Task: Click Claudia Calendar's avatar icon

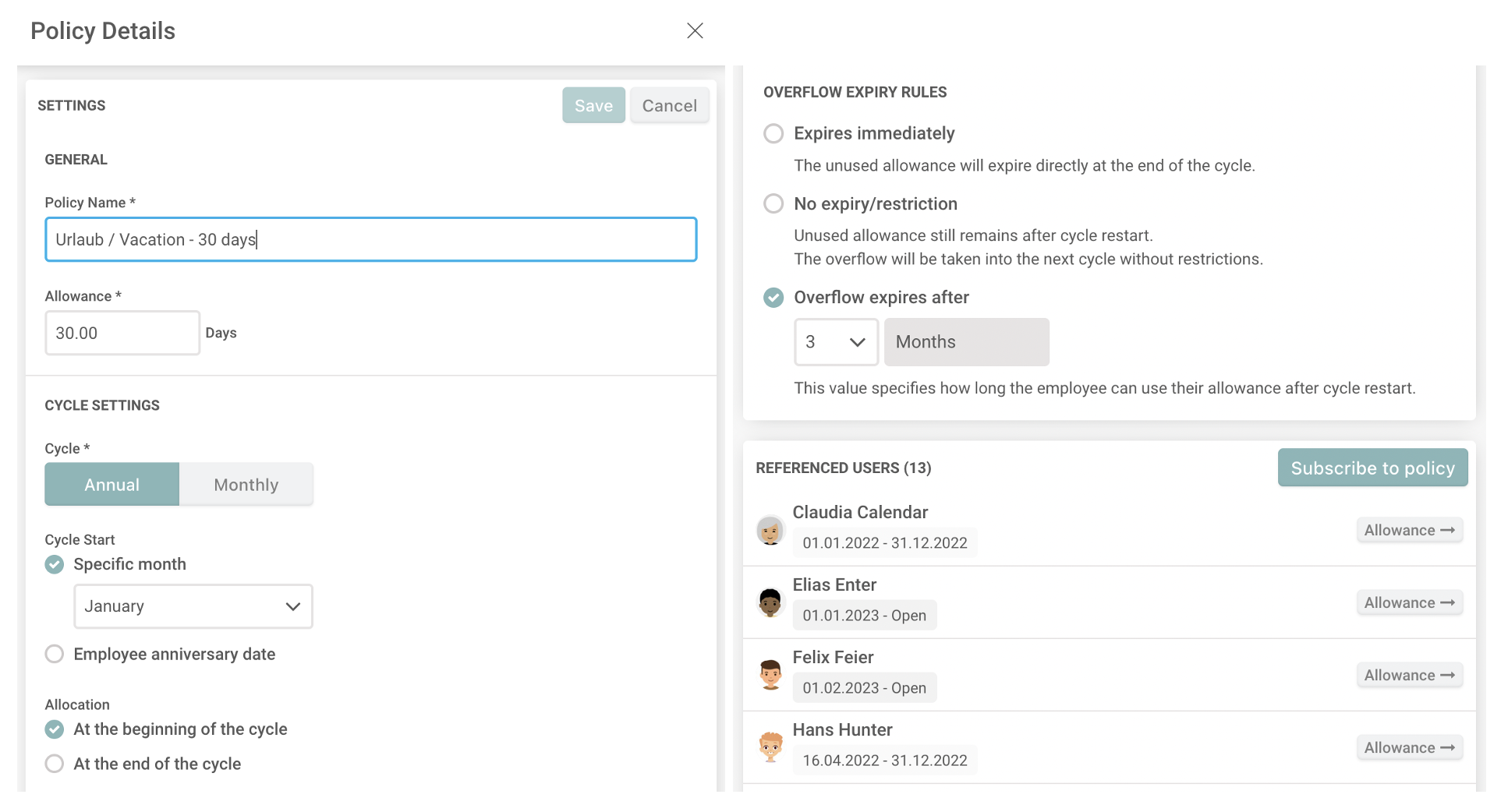Action: [770, 531]
